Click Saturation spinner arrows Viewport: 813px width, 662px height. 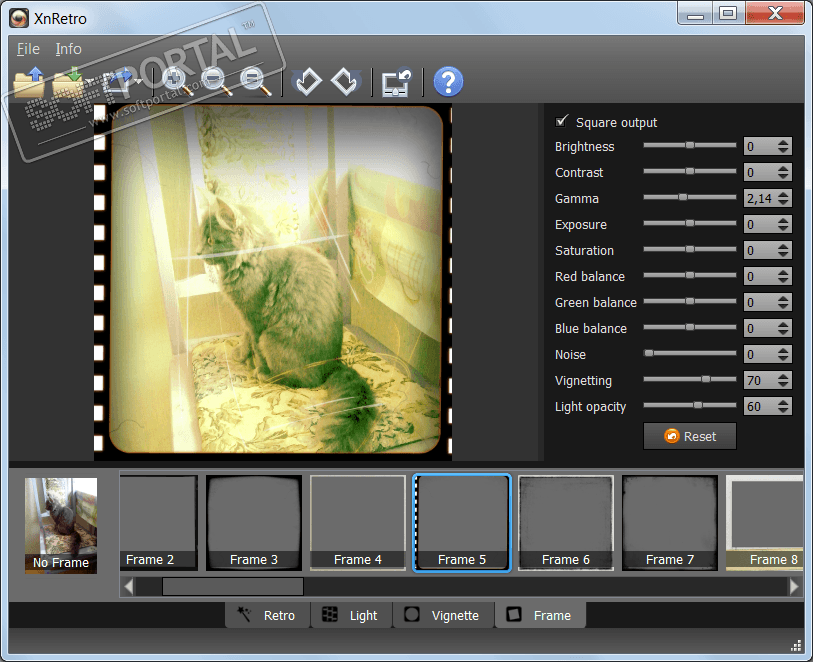pos(783,250)
